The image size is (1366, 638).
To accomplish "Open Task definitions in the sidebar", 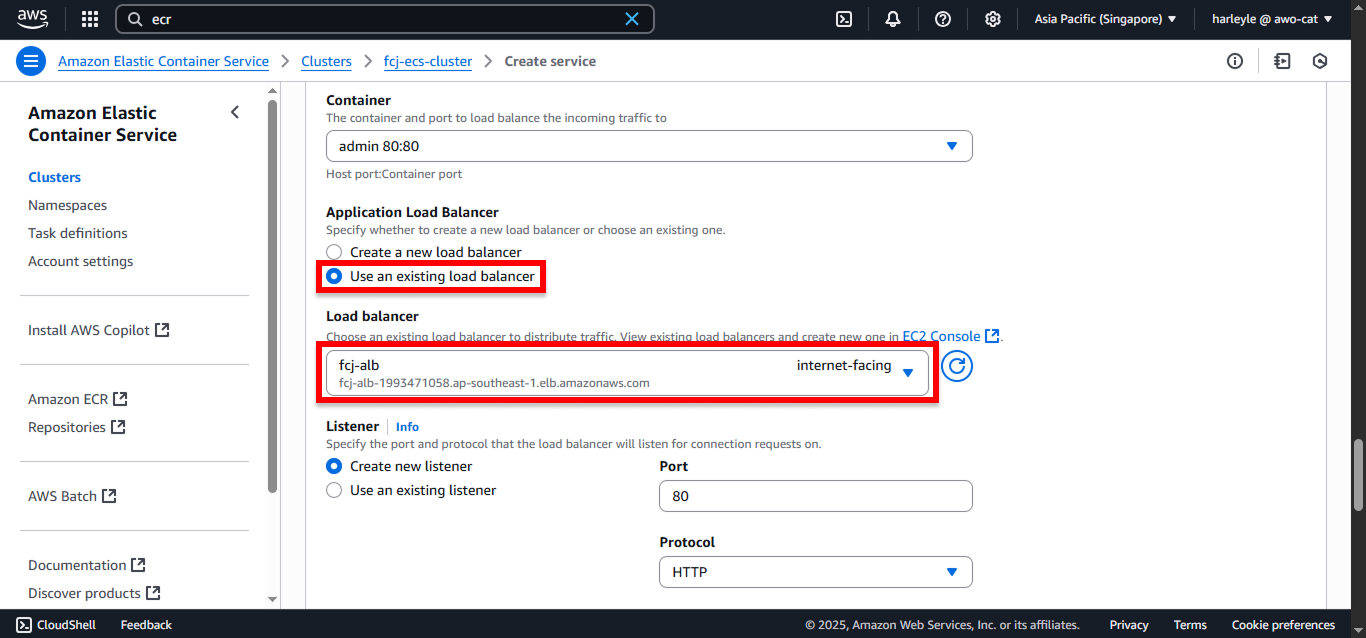I will (x=78, y=233).
